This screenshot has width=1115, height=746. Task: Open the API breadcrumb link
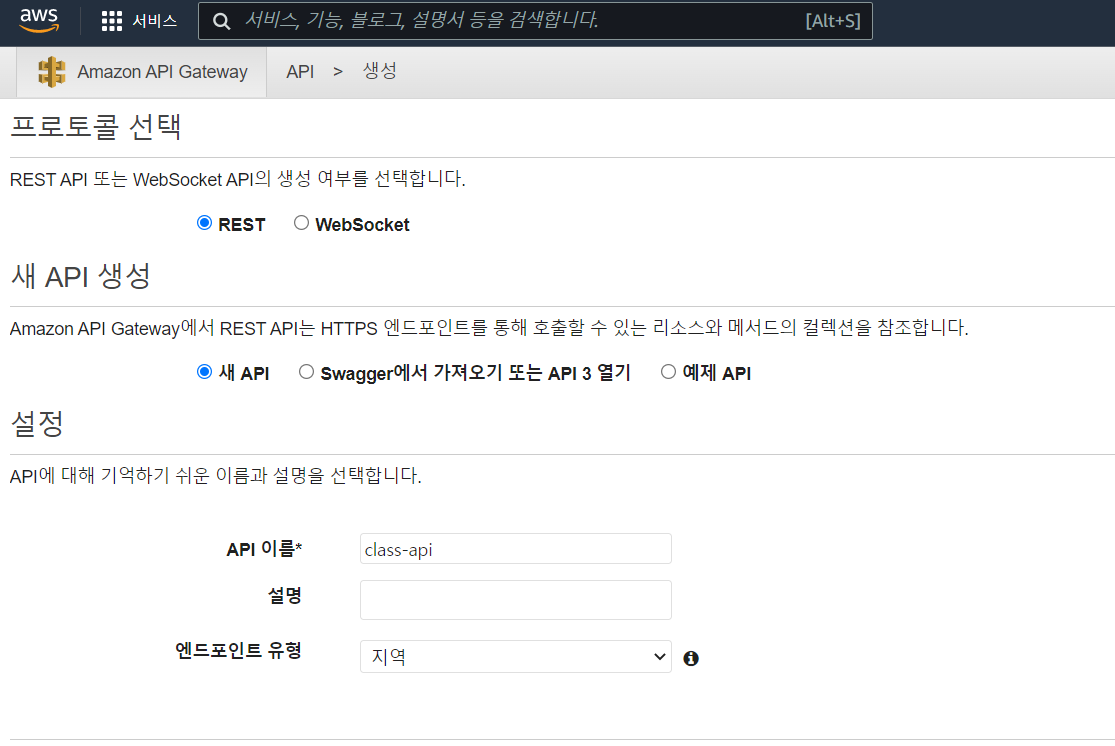(300, 72)
